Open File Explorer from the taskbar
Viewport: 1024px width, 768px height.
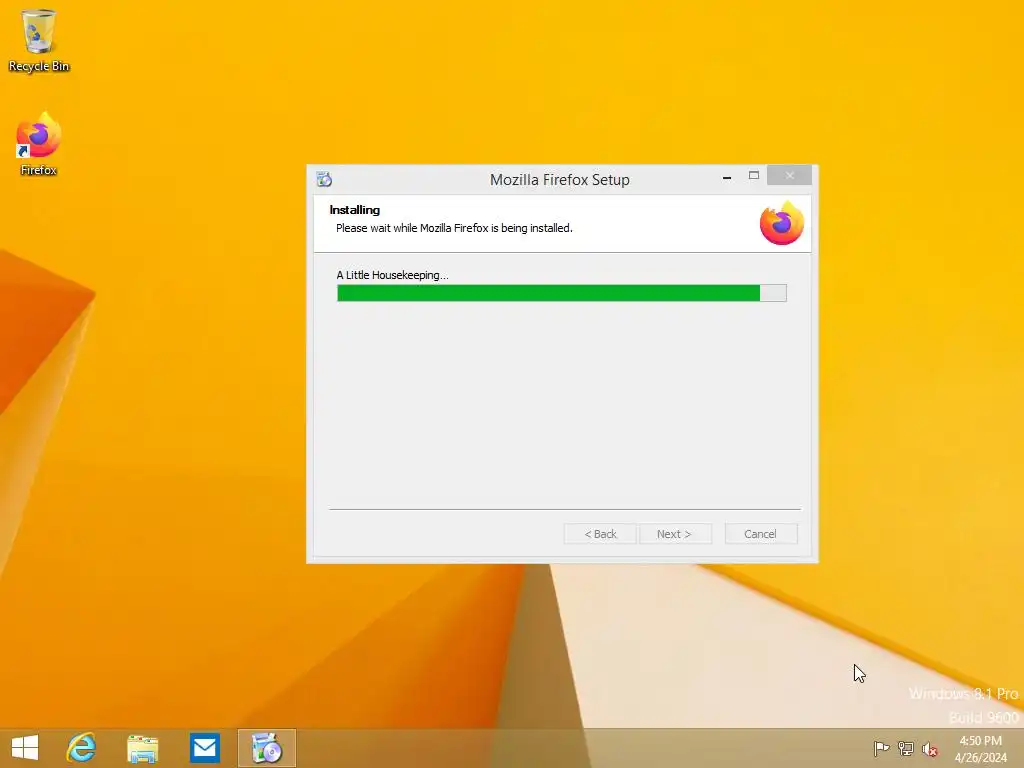pos(142,748)
